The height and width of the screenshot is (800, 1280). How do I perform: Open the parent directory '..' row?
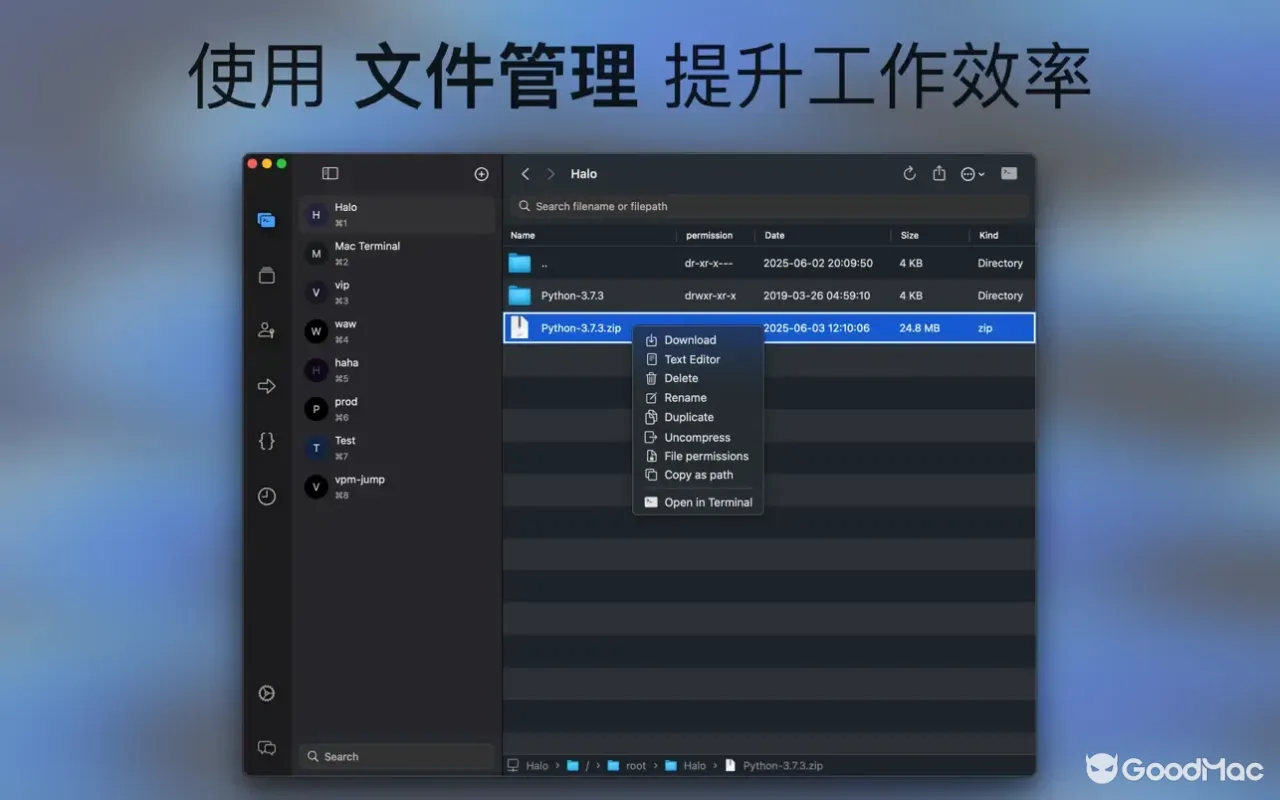pyautogui.click(x=769, y=263)
